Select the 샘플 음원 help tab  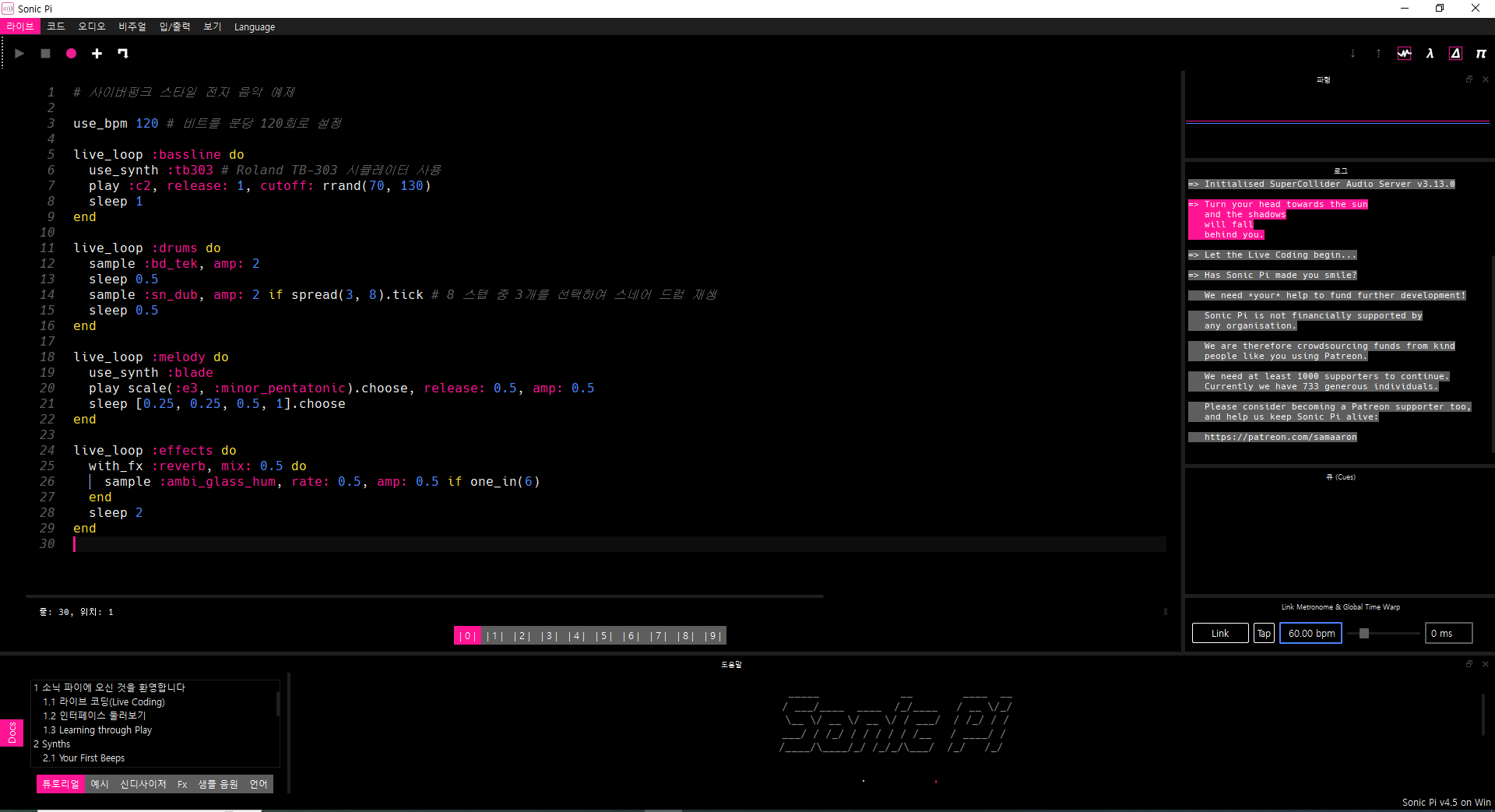[218, 784]
